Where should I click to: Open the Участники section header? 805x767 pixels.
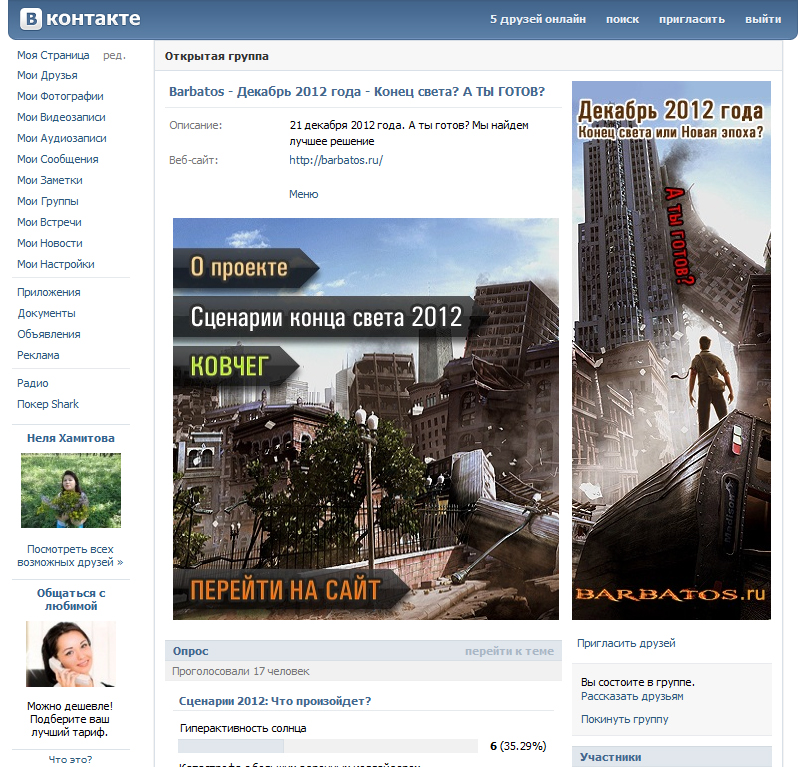pos(672,757)
